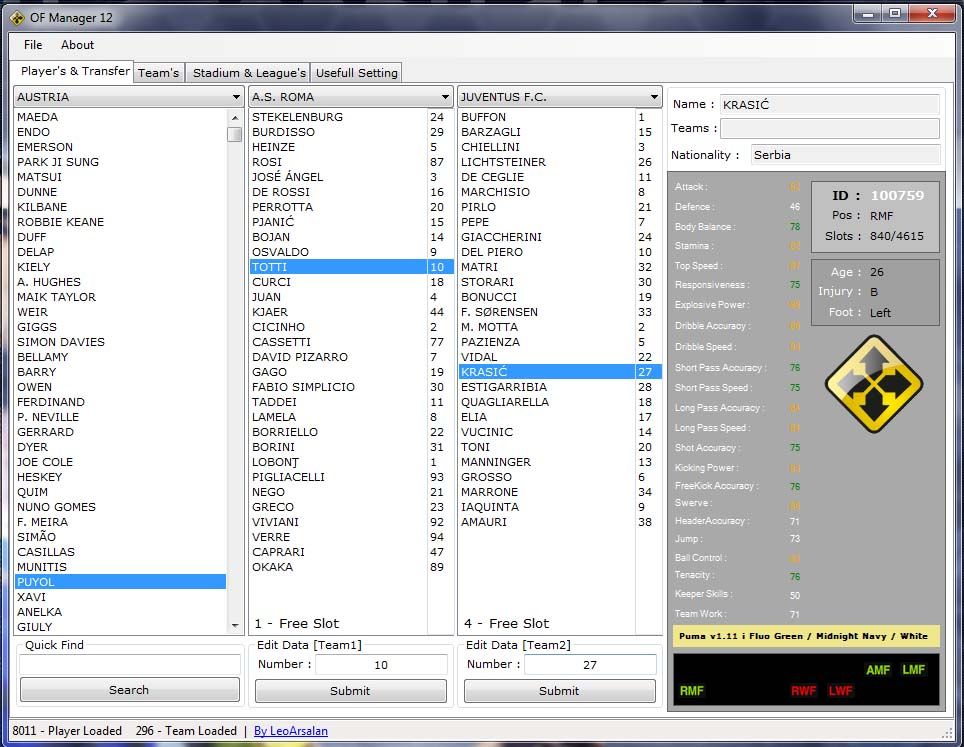Click the RMF position marker
This screenshot has width=964, height=747.
click(x=692, y=691)
